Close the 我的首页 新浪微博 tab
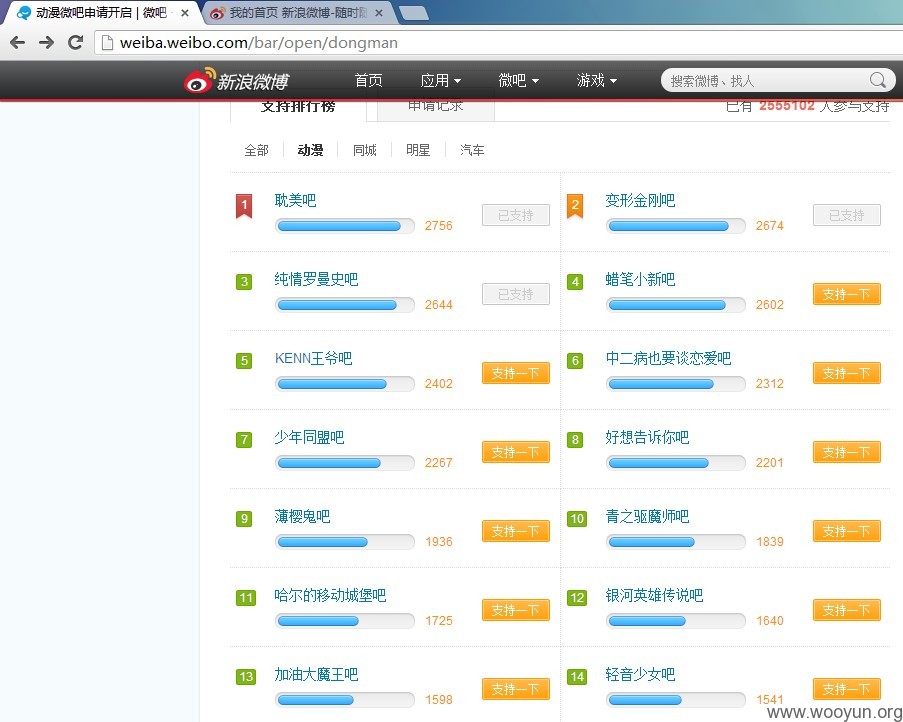 coord(378,13)
